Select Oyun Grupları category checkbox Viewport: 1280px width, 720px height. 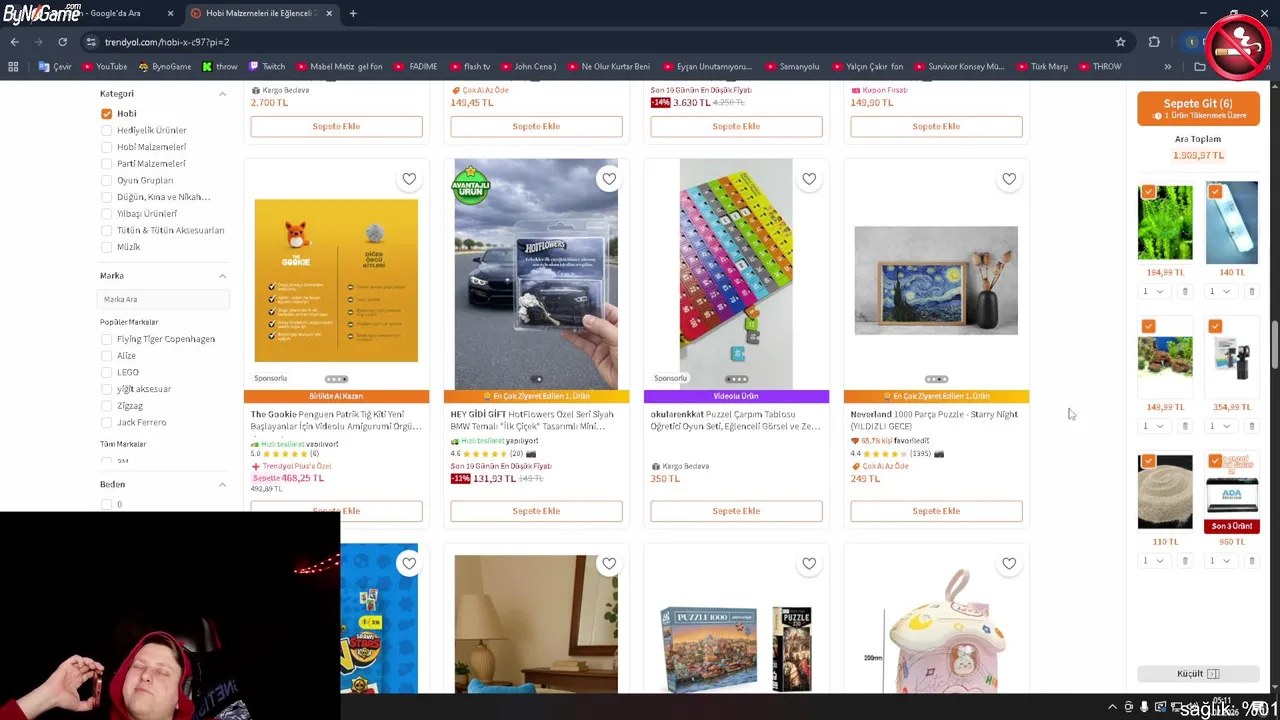[x=107, y=180]
